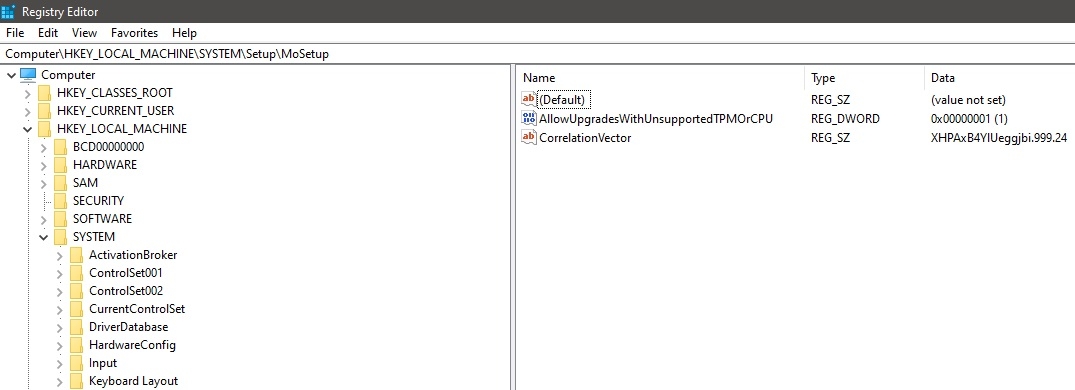
Task: Collapse SYSTEM key chevron
Action: [43, 237]
